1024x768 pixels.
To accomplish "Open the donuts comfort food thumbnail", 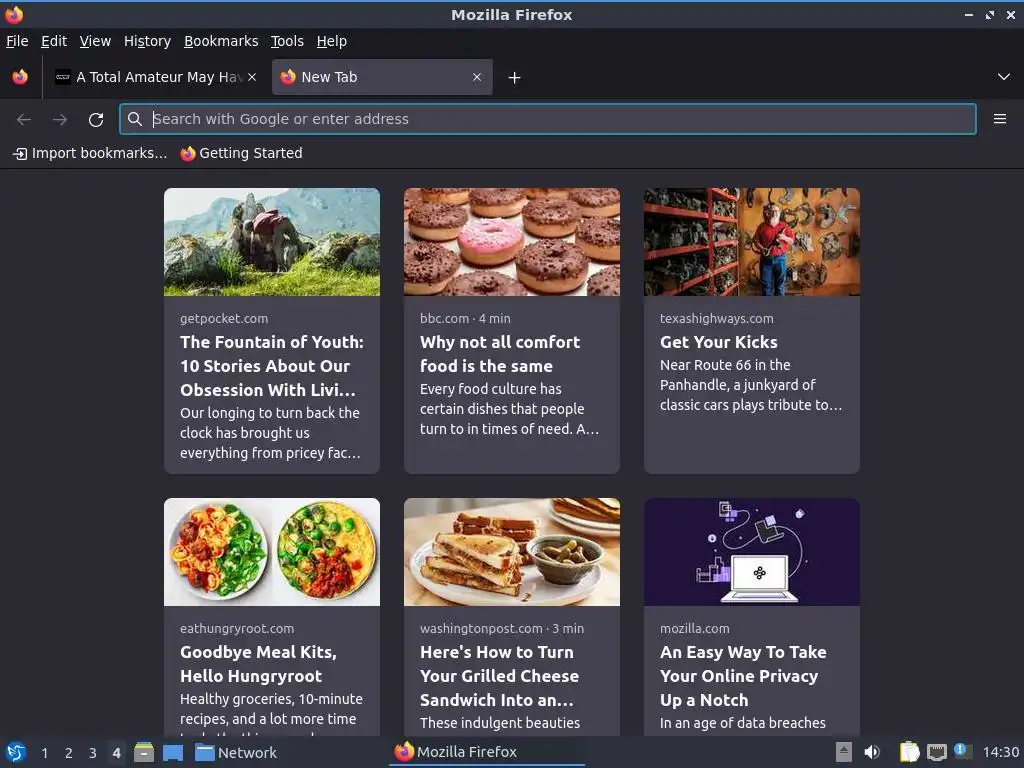I will [512, 242].
